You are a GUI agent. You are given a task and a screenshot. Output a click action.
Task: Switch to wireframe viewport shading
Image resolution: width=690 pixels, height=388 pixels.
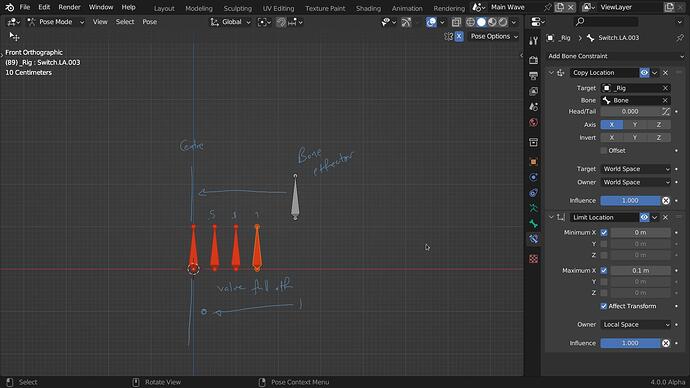coord(470,22)
